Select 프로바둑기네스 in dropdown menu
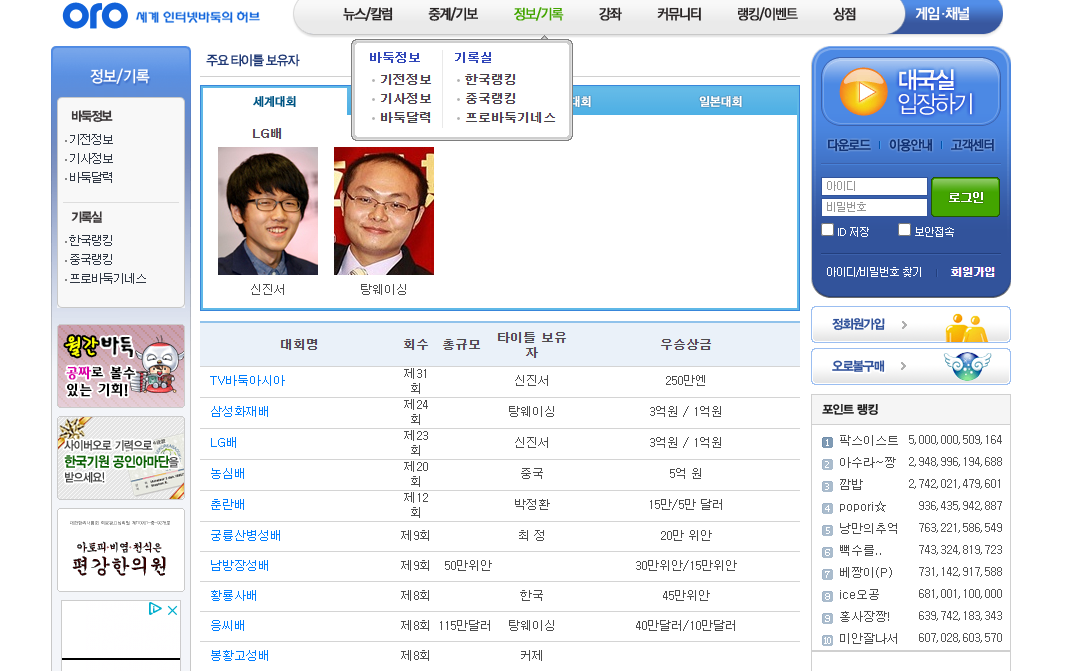 (x=510, y=117)
